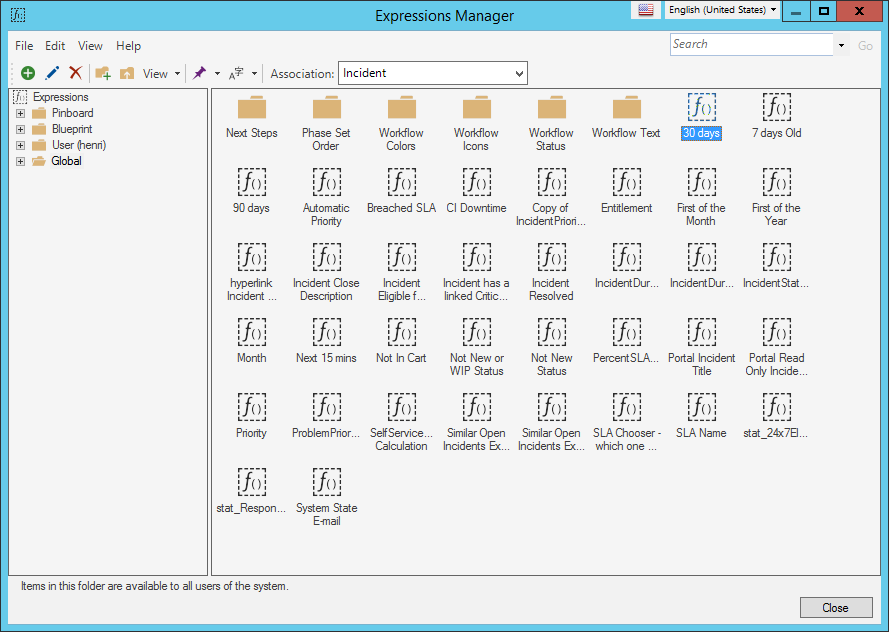This screenshot has height=632, width=889.
Task: Expand the Pinboard tree node
Action: coord(20,113)
